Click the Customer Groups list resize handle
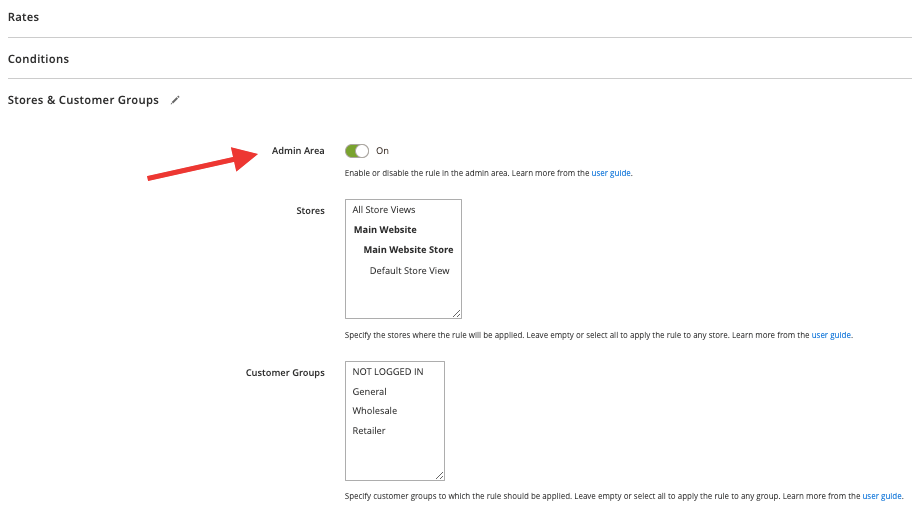 click(440, 476)
